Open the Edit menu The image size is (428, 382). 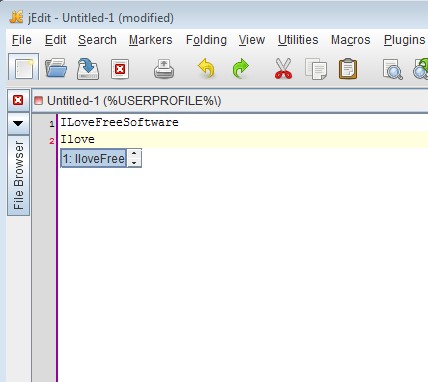coord(55,40)
